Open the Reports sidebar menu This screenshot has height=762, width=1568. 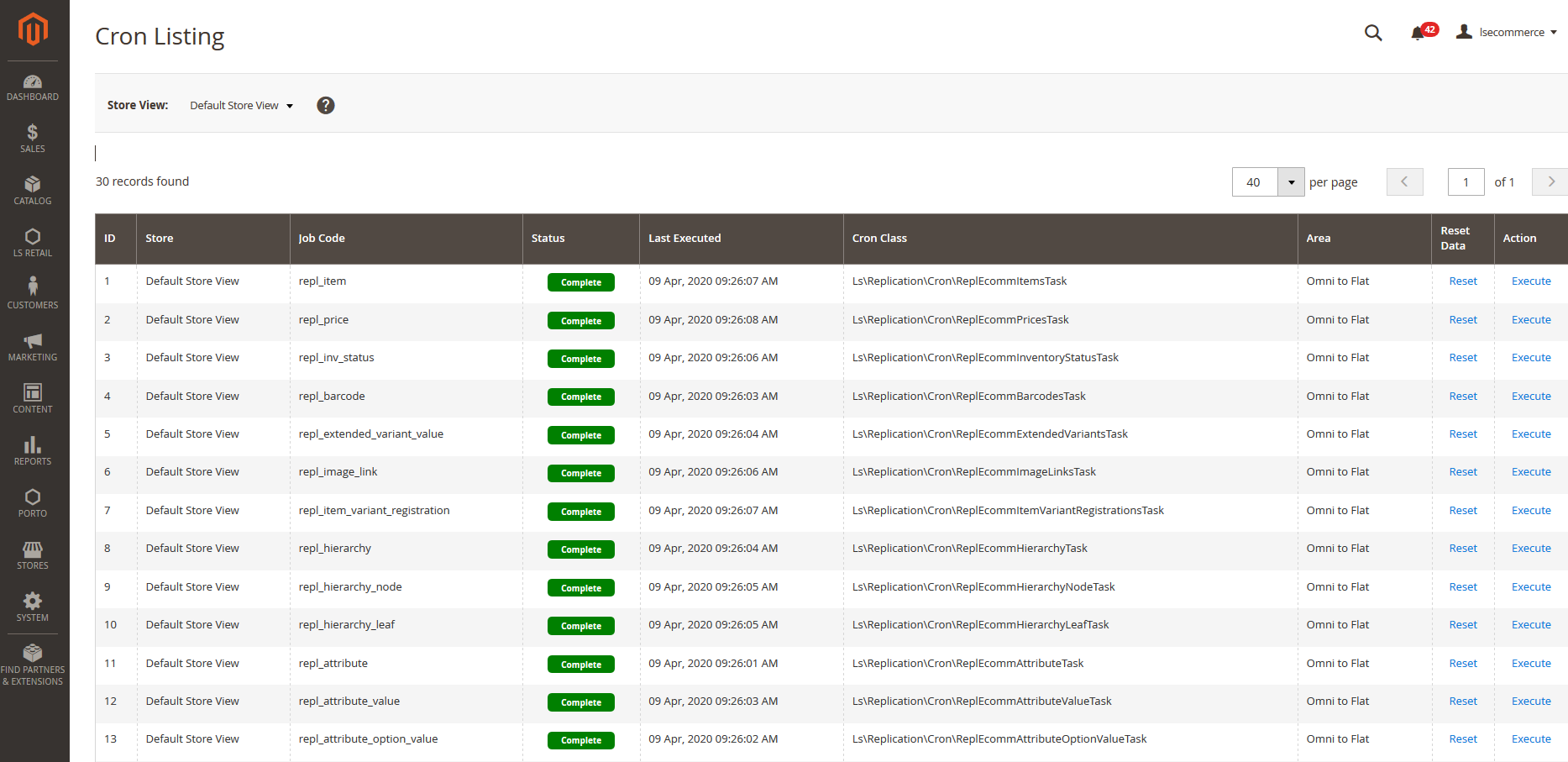[x=33, y=451]
